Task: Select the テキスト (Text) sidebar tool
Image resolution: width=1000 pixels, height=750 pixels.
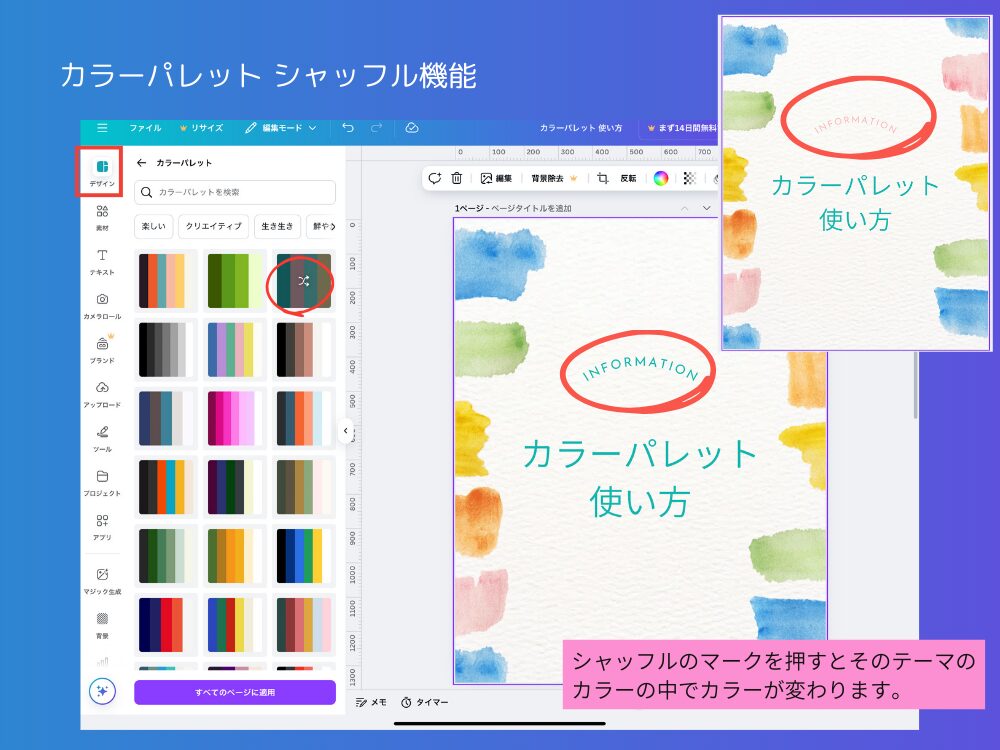Action: pyautogui.click(x=102, y=262)
